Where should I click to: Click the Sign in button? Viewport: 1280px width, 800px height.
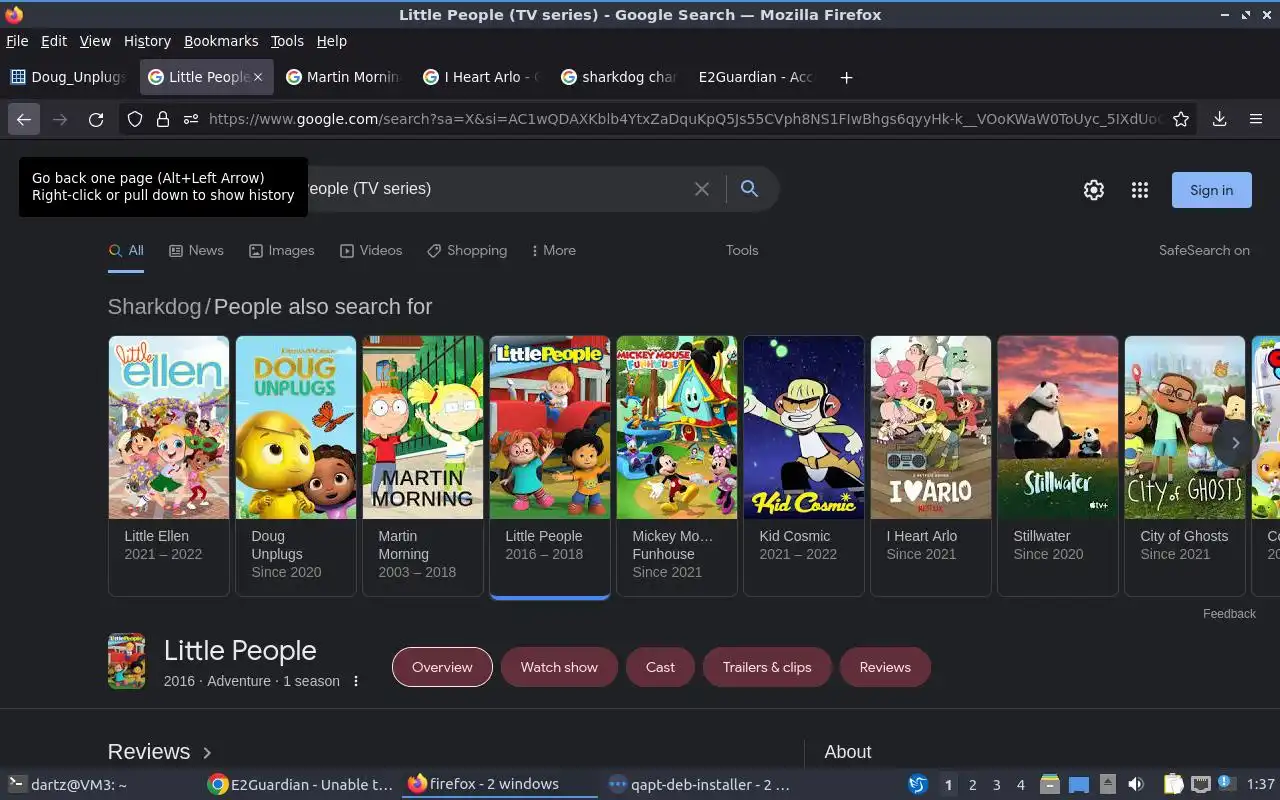[x=1211, y=190]
